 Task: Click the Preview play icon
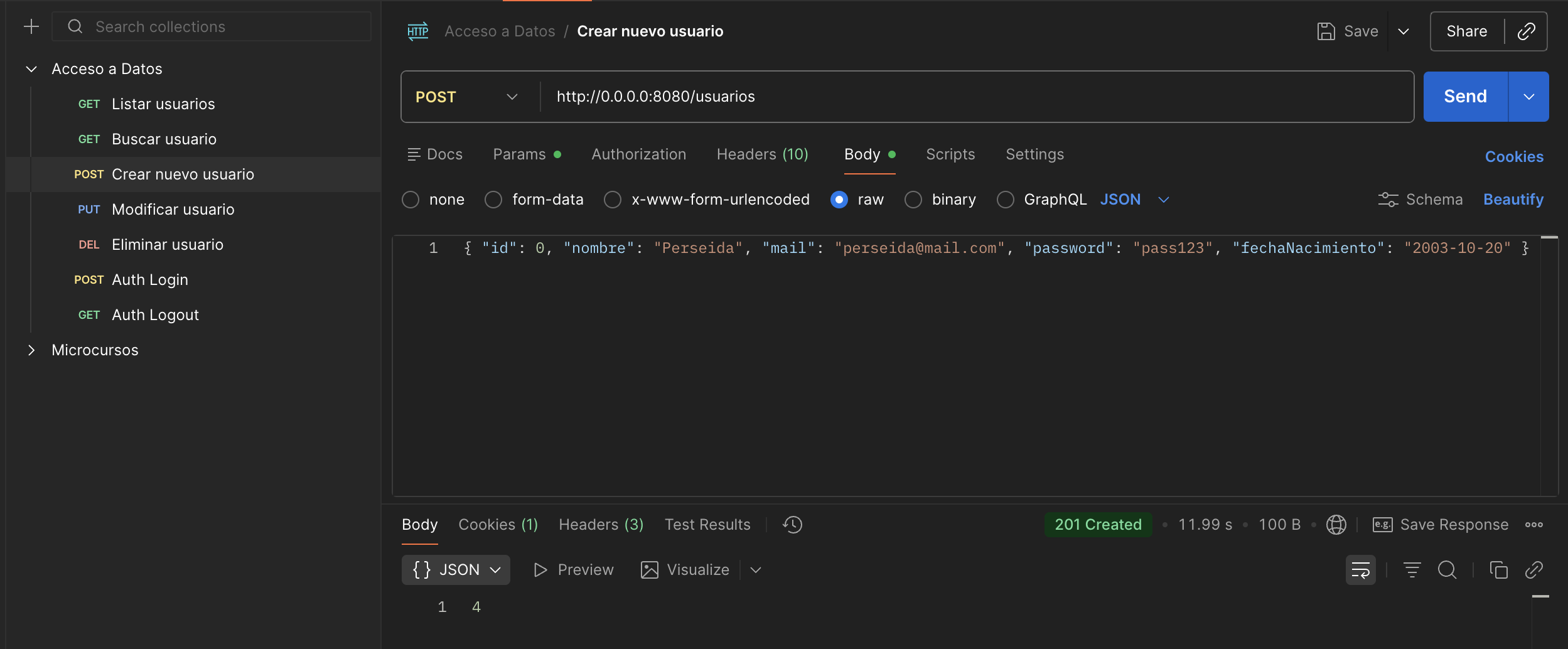coord(540,570)
